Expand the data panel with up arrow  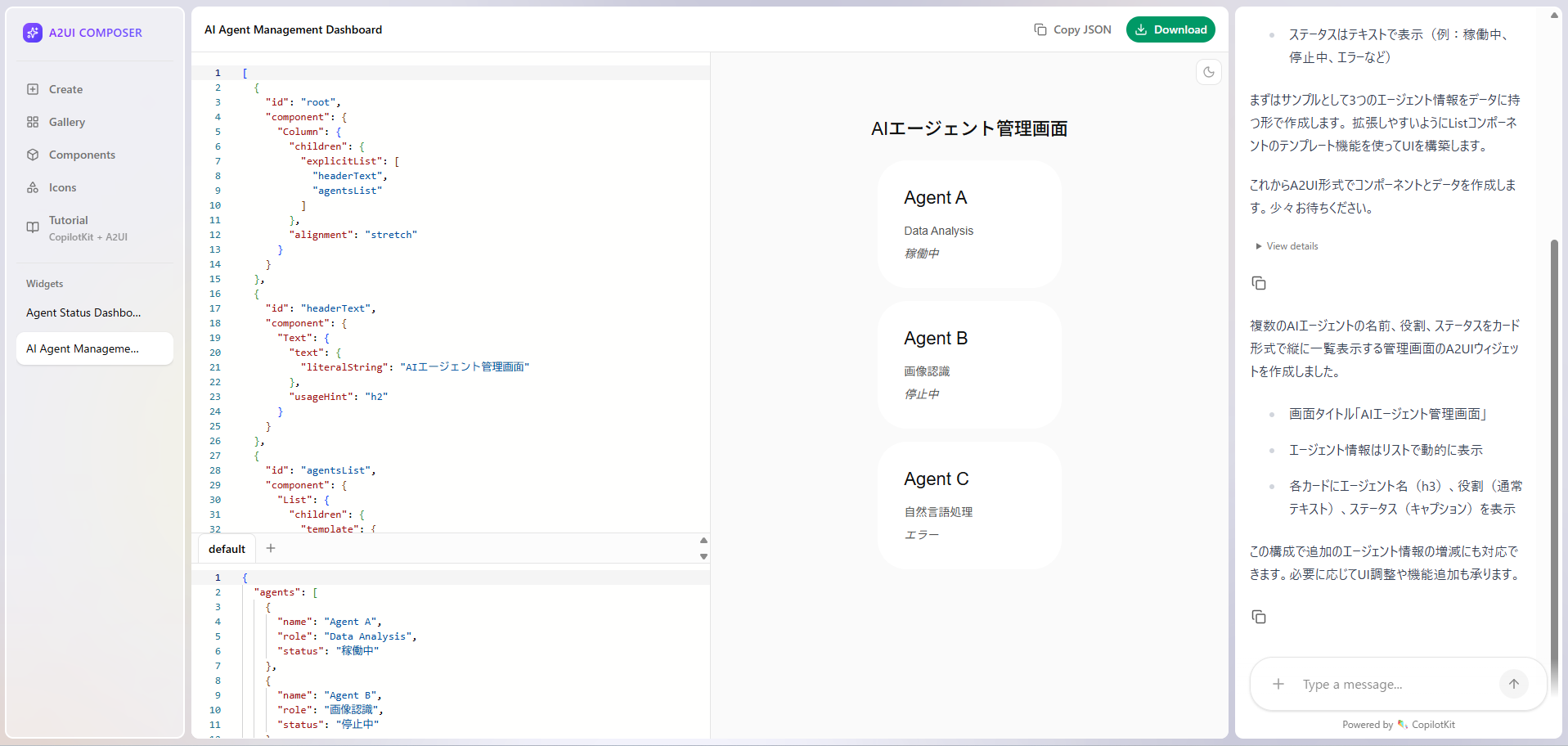coord(703,541)
